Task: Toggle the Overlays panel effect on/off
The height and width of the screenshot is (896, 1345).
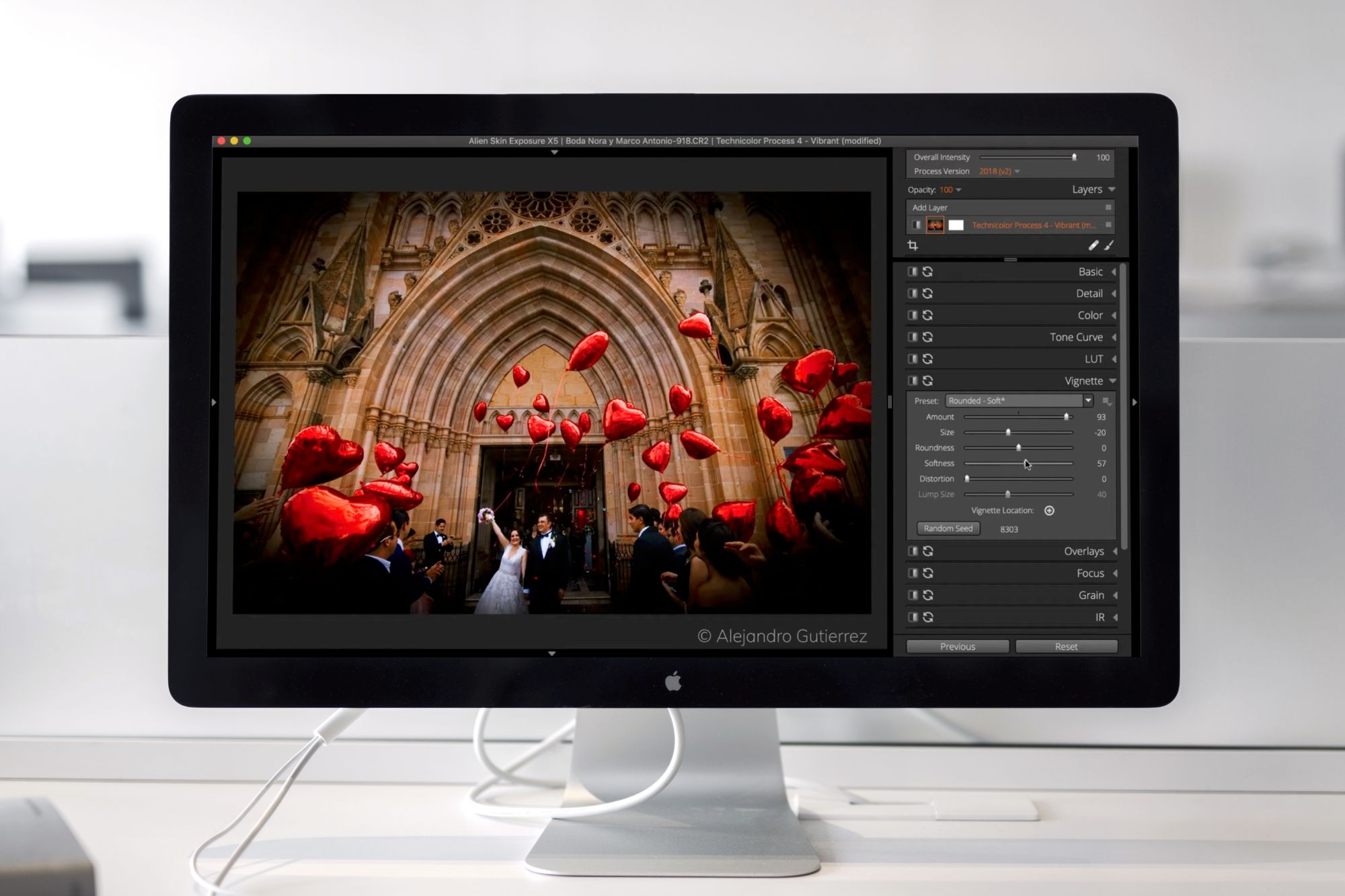Action: [x=913, y=551]
